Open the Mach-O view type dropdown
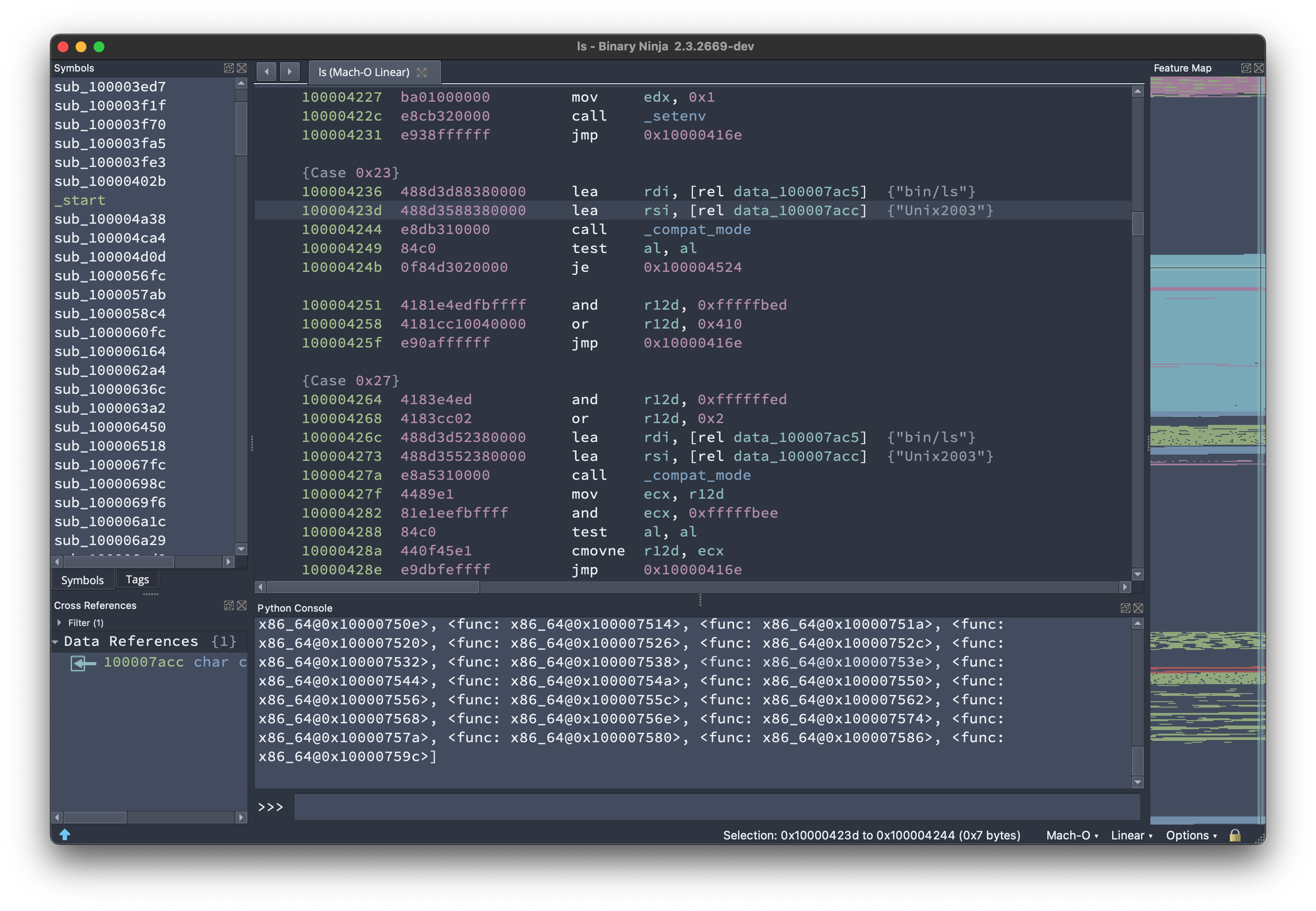 click(1072, 835)
